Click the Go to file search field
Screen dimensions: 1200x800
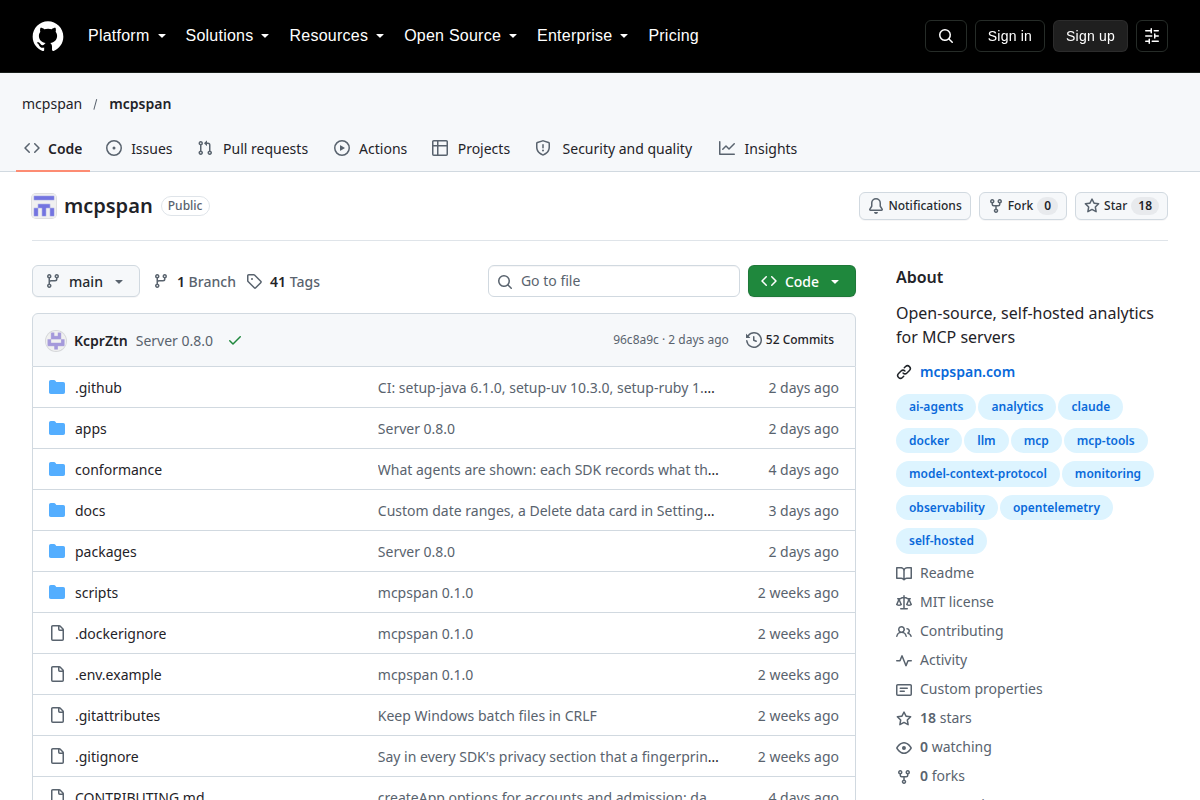[x=614, y=282]
